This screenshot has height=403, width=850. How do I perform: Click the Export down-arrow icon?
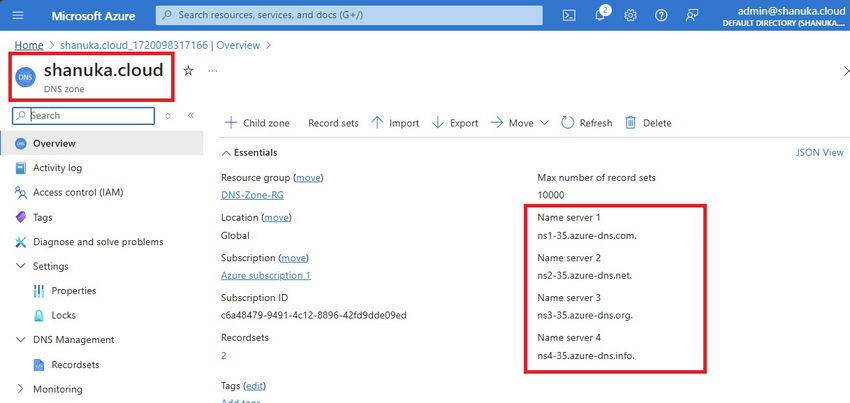tap(438, 123)
